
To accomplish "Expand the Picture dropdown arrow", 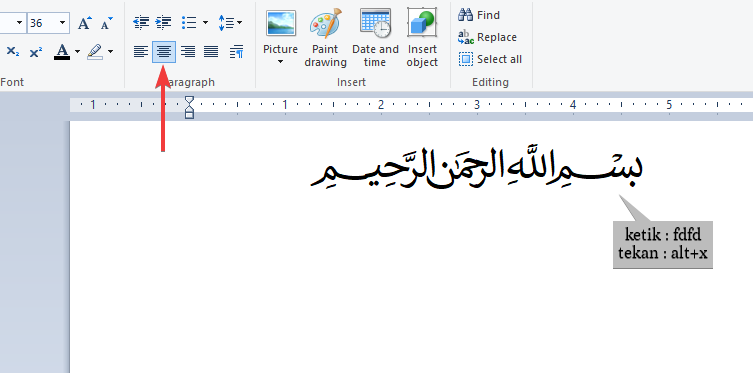I will (x=280, y=62).
